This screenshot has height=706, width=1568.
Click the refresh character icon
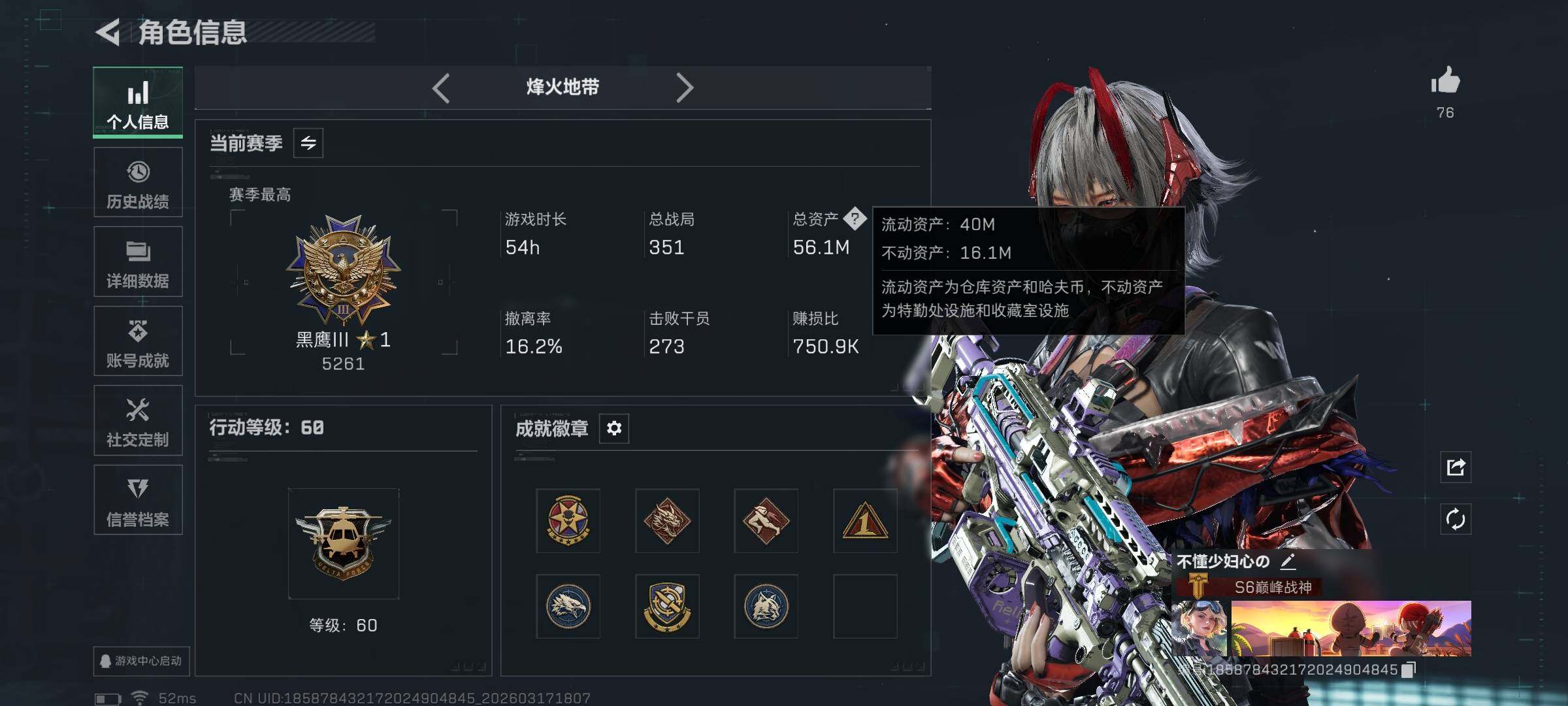pyautogui.click(x=1456, y=520)
